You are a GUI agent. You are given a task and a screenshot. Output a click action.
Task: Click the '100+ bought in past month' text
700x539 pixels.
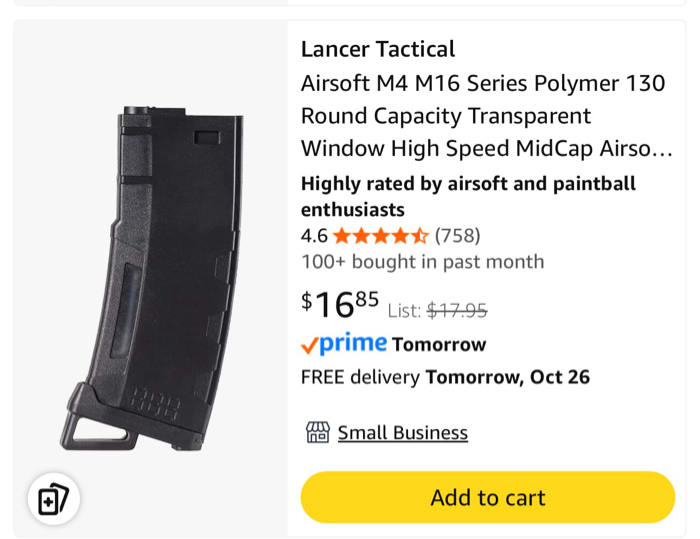click(x=422, y=262)
